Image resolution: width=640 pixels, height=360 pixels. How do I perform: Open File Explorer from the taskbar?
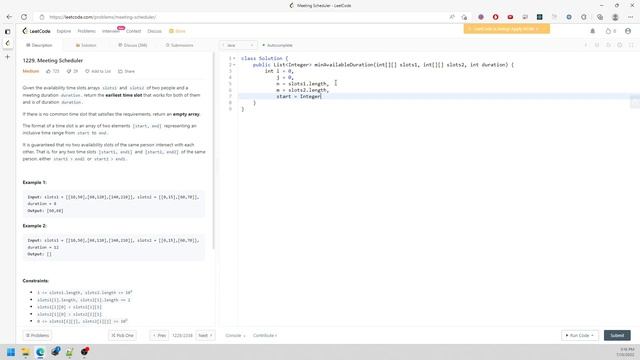[25, 352]
